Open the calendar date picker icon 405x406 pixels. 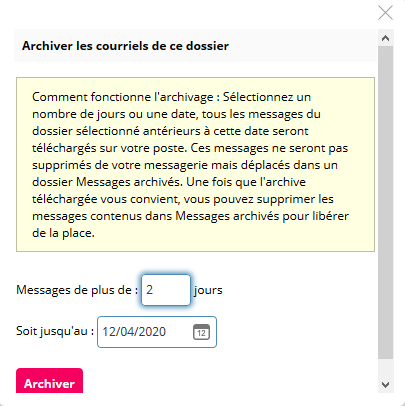[x=201, y=332]
